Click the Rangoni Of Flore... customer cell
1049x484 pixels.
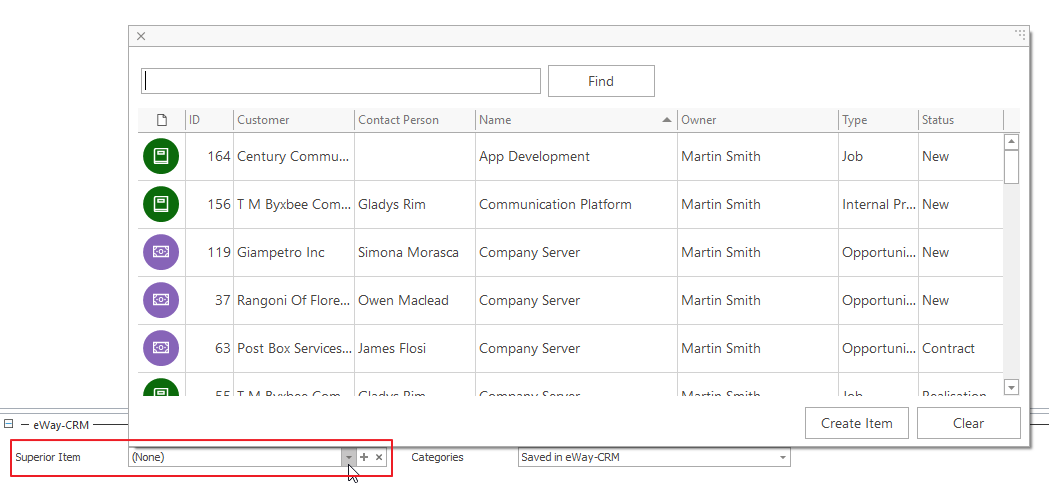[x=294, y=300]
